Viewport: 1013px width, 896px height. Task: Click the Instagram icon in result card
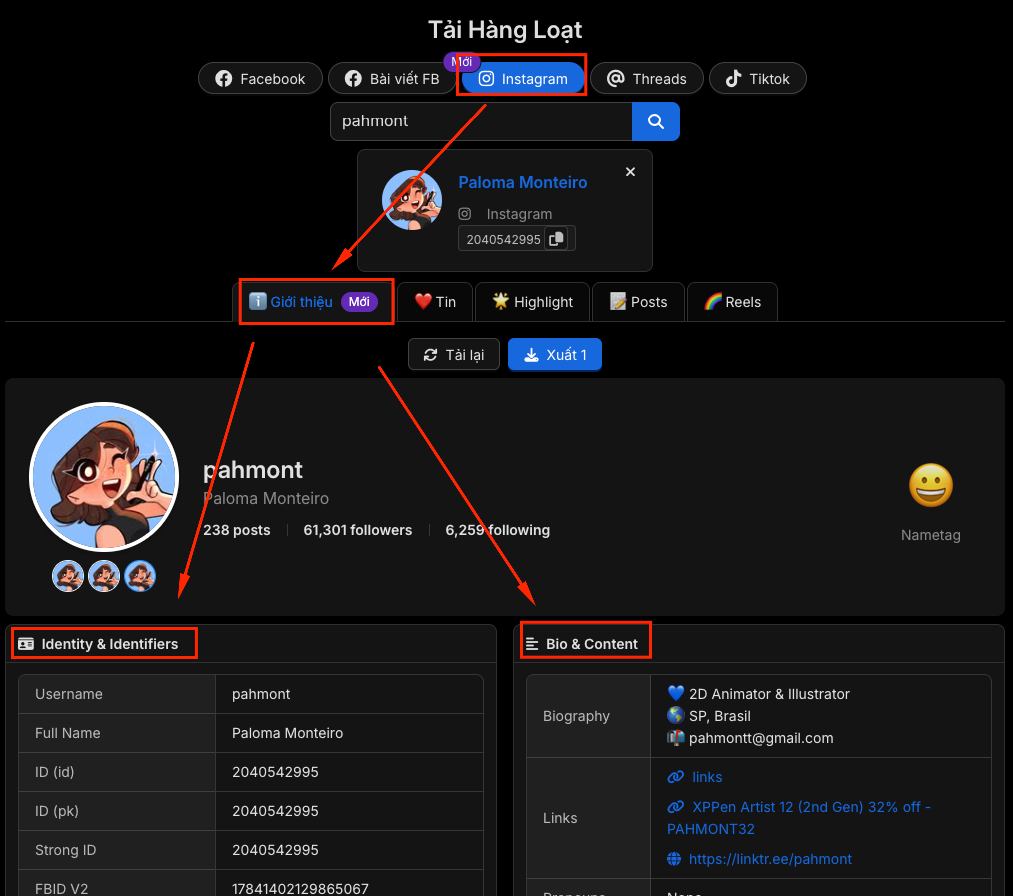465,214
